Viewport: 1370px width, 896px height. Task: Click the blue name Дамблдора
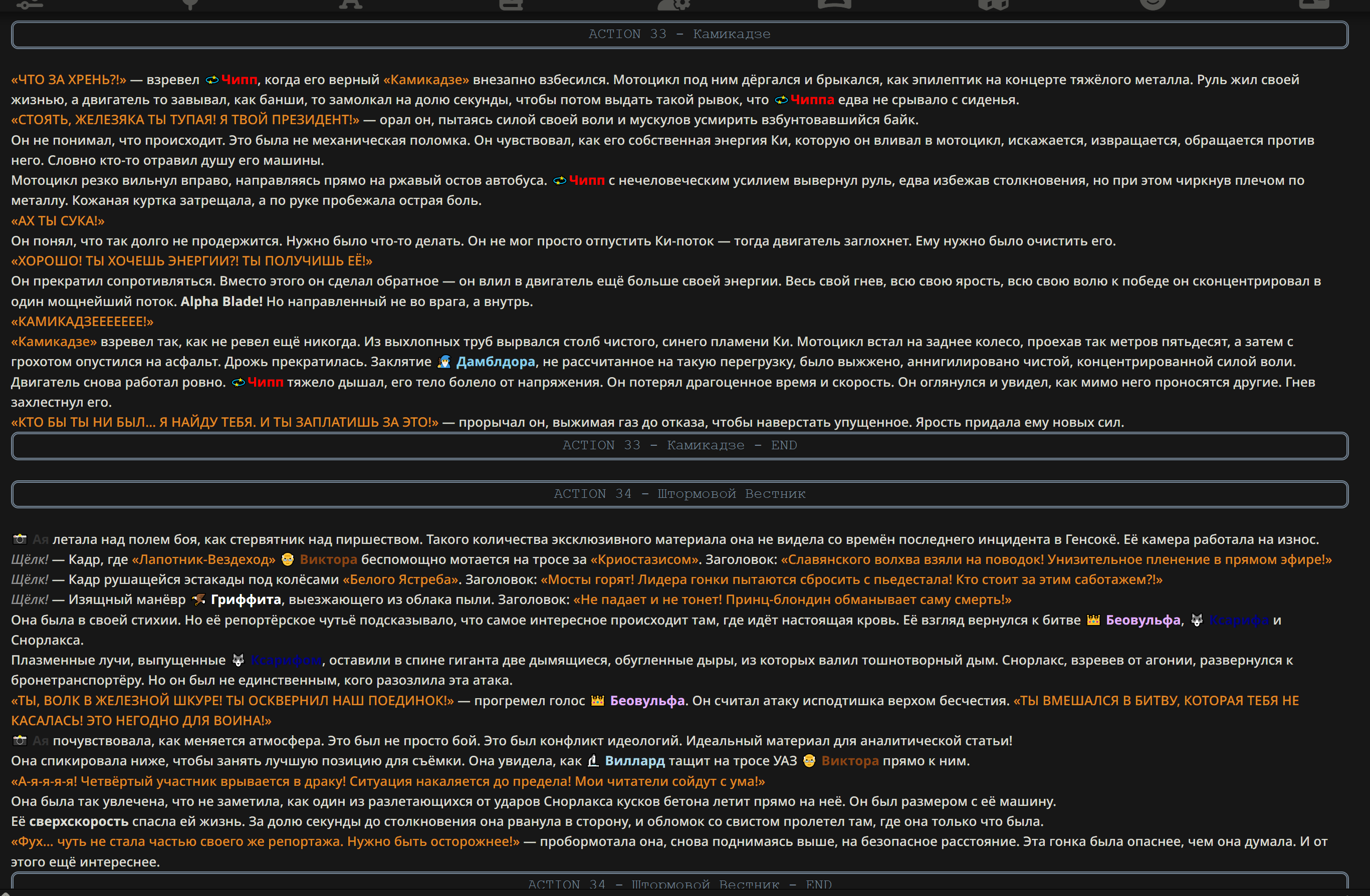(x=495, y=362)
